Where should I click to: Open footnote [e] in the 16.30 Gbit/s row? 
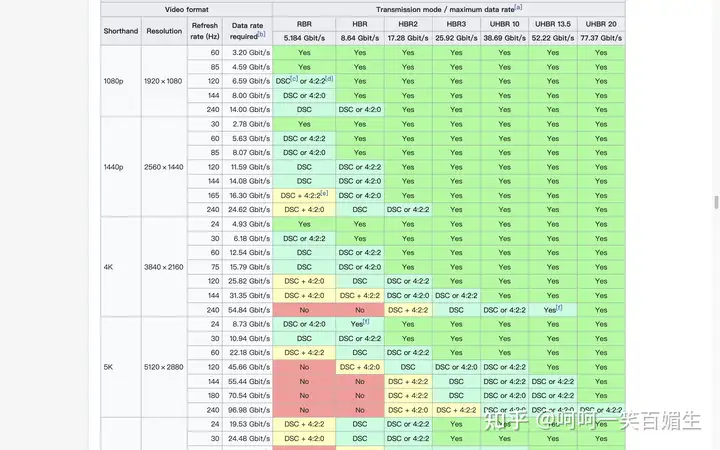coord(324,193)
